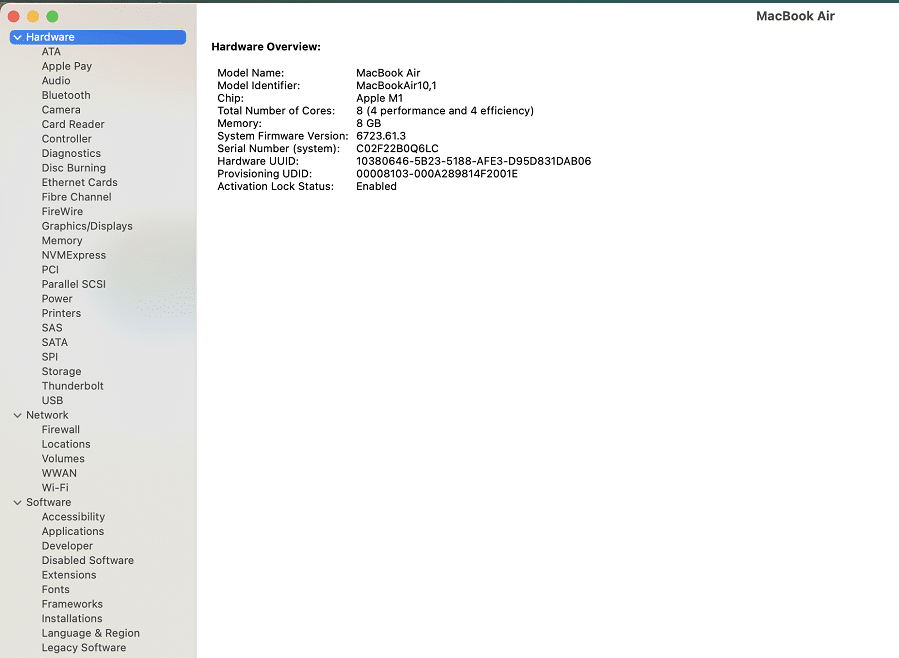The width and height of the screenshot is (899, 658).
Task: Select USB in the Hardware list
Action: [x=52, y=400]
